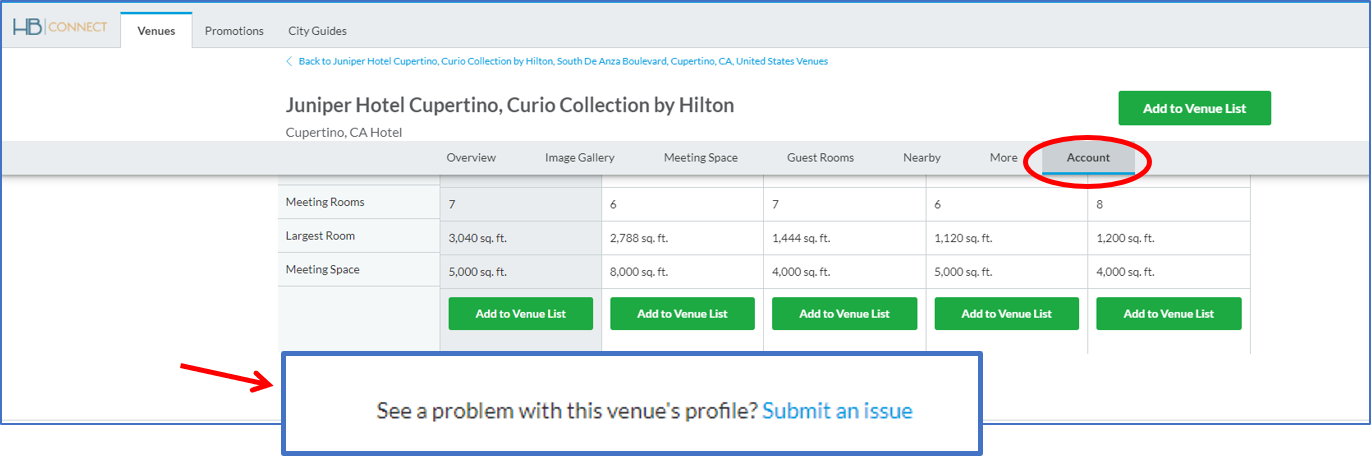Switch to the Promotions tab
The height and width of the screenshot is (456, 1371).
(x=234, y=31)
